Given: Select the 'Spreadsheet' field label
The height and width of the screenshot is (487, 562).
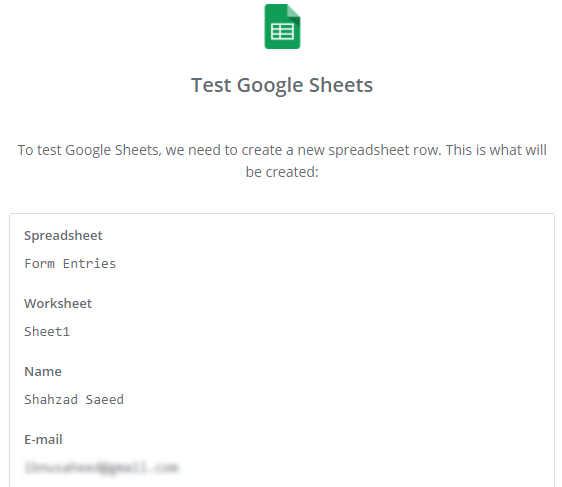Looking at the screenshot, I should (63, 236).
